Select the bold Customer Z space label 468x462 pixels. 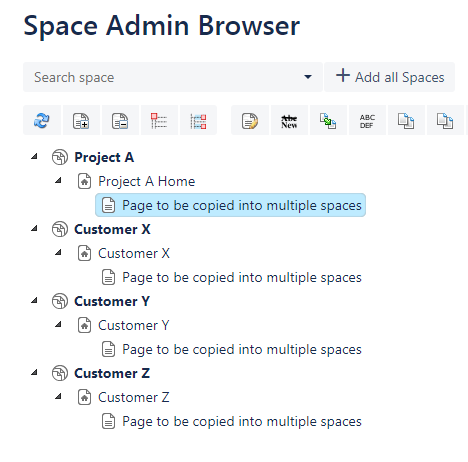pyautogui.click(x=112, y=373)
